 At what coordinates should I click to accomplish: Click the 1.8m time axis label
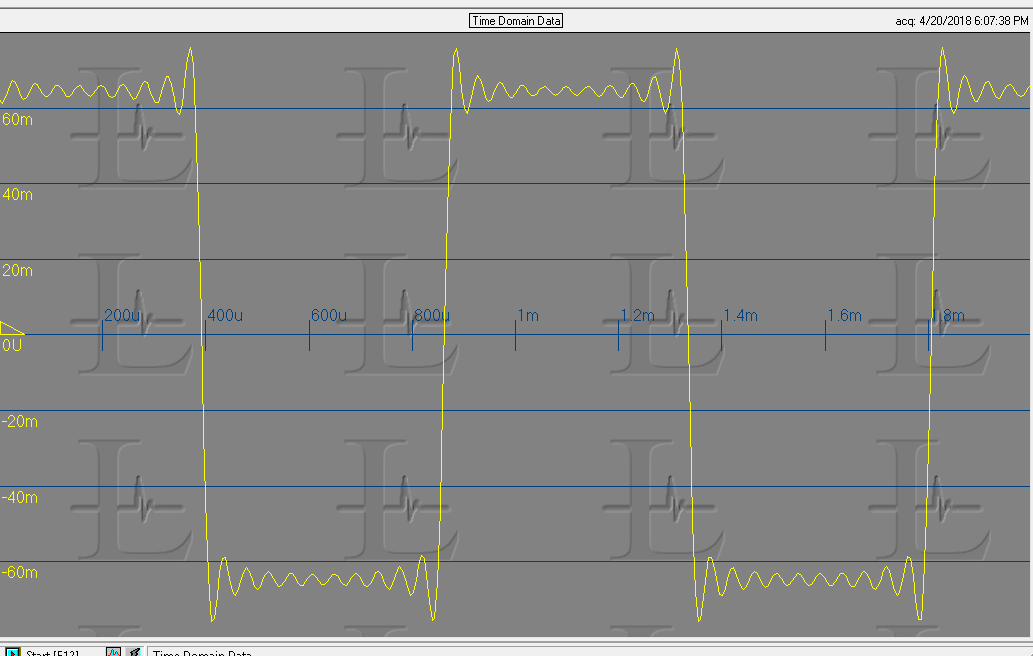tap(947, 315)
